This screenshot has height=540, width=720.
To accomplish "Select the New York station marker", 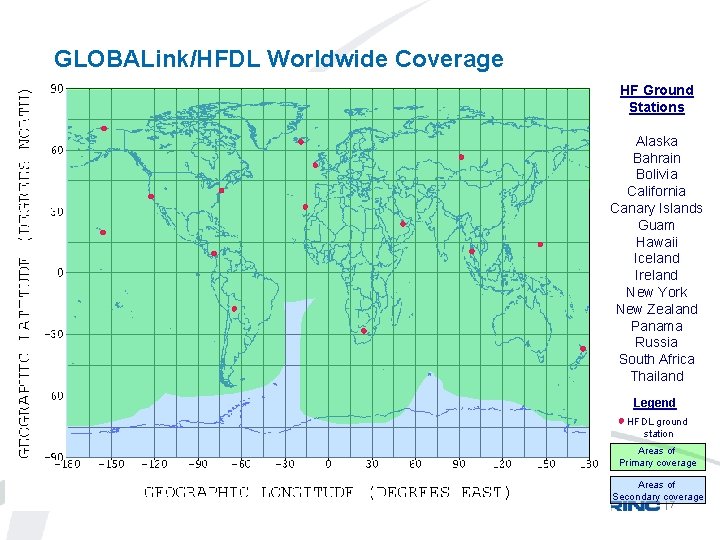I will click(x=221, y=191).
